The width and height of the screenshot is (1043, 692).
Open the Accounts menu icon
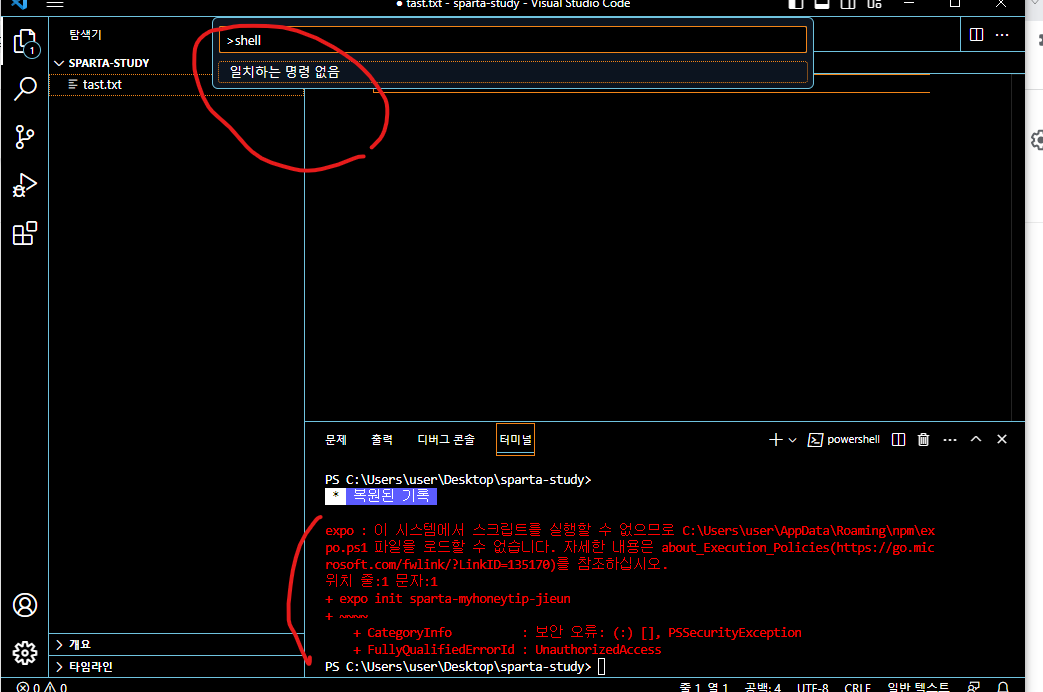click(x=25, y=605)
